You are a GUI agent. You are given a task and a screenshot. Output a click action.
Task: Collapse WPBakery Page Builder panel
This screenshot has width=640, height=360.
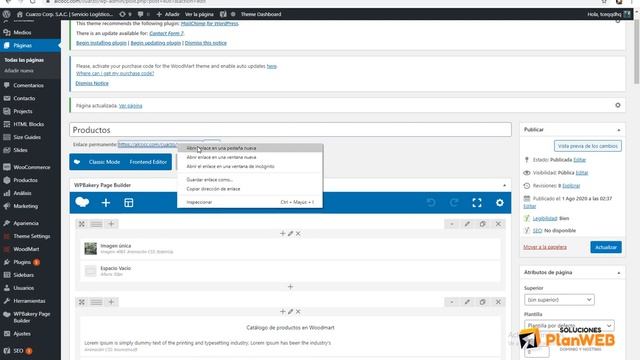click(x=504, y=185)
